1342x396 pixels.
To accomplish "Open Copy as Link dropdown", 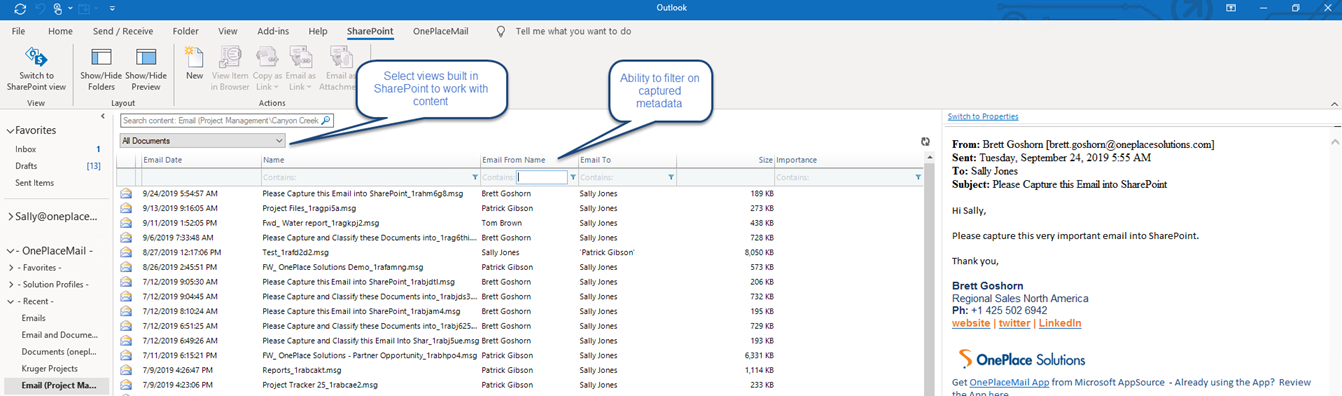I will coord(267,69).
